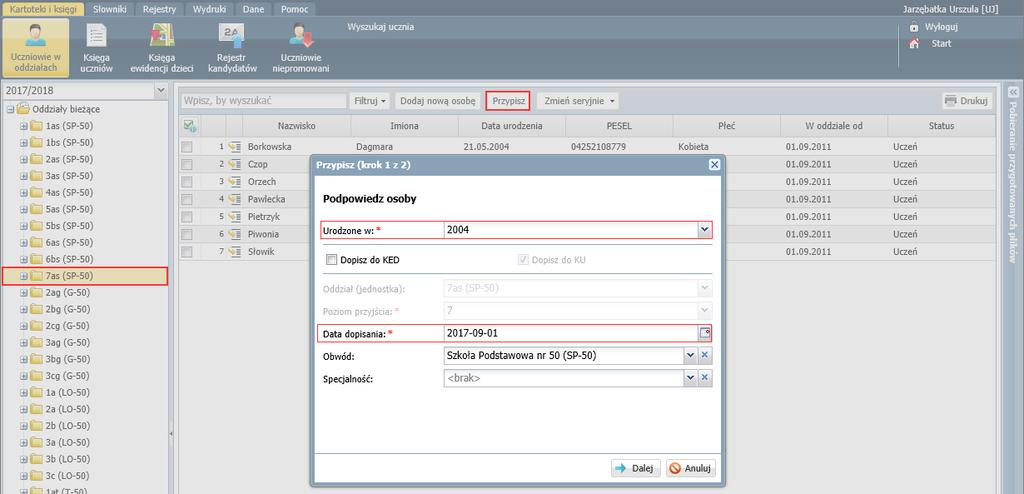This screenshot has width=1024, height=494.
Task: Open student card icon for Słowik
Action: (x=235, y=252)
